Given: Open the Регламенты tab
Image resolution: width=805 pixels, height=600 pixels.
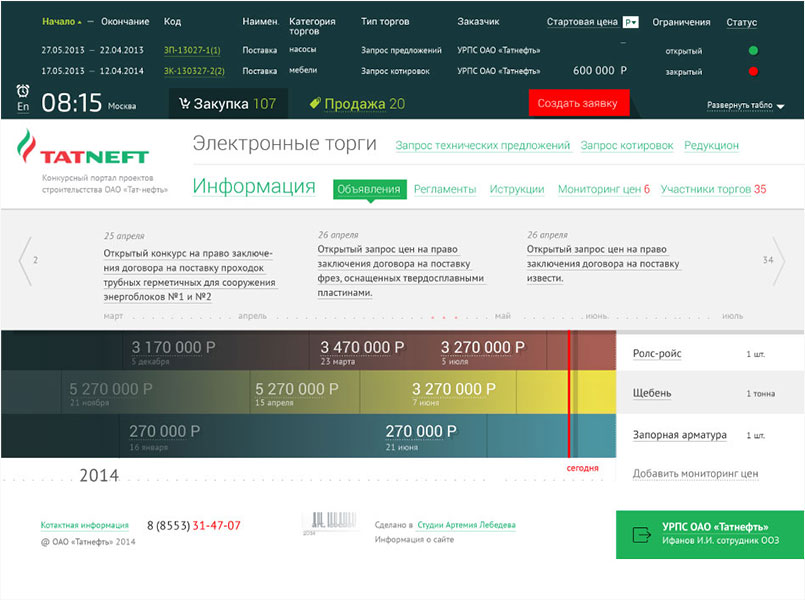Looking at the screenshot, I should pyautogui.click(x=445, y=189).
